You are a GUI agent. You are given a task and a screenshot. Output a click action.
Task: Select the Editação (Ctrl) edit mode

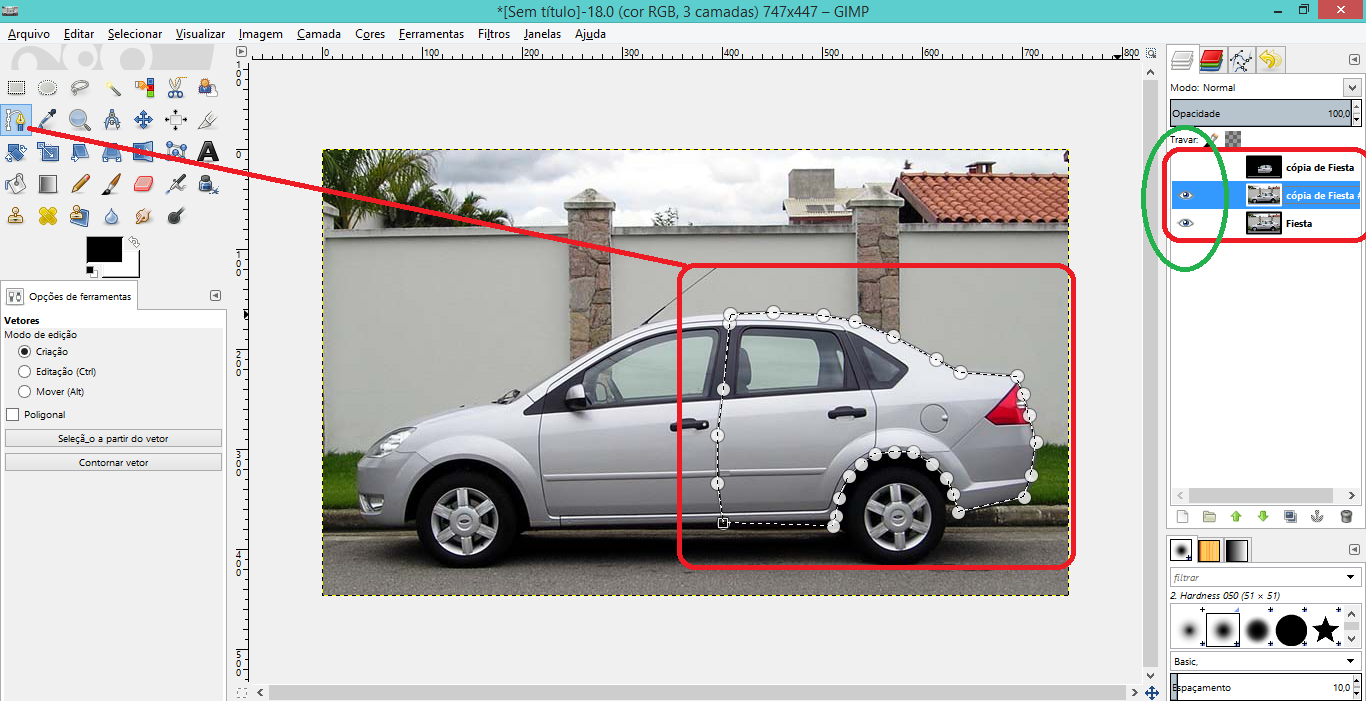coord(25,372)
